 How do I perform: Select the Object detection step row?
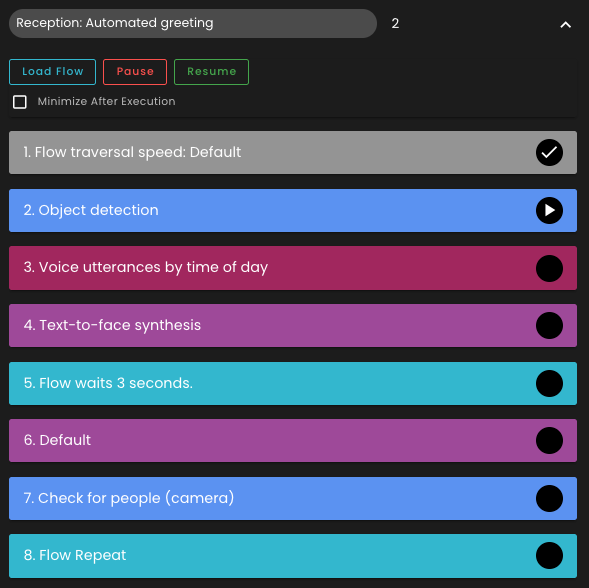click(293, 210)
